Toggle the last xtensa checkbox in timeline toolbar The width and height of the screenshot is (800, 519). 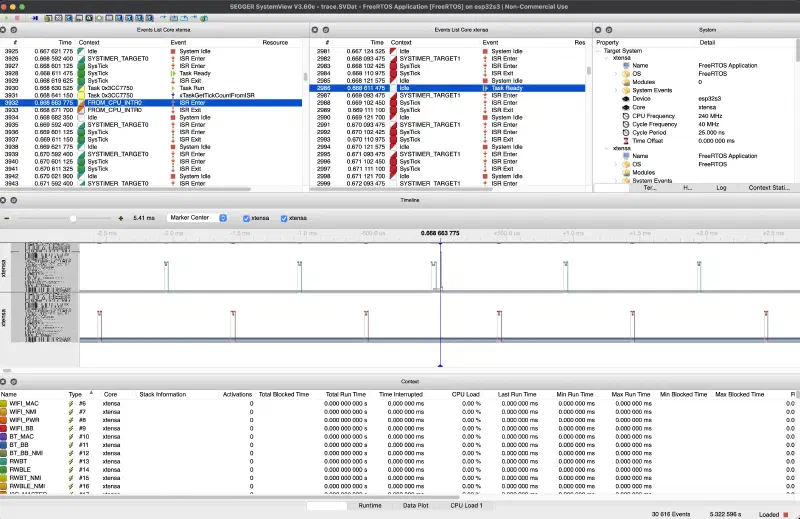click(284, 218)
